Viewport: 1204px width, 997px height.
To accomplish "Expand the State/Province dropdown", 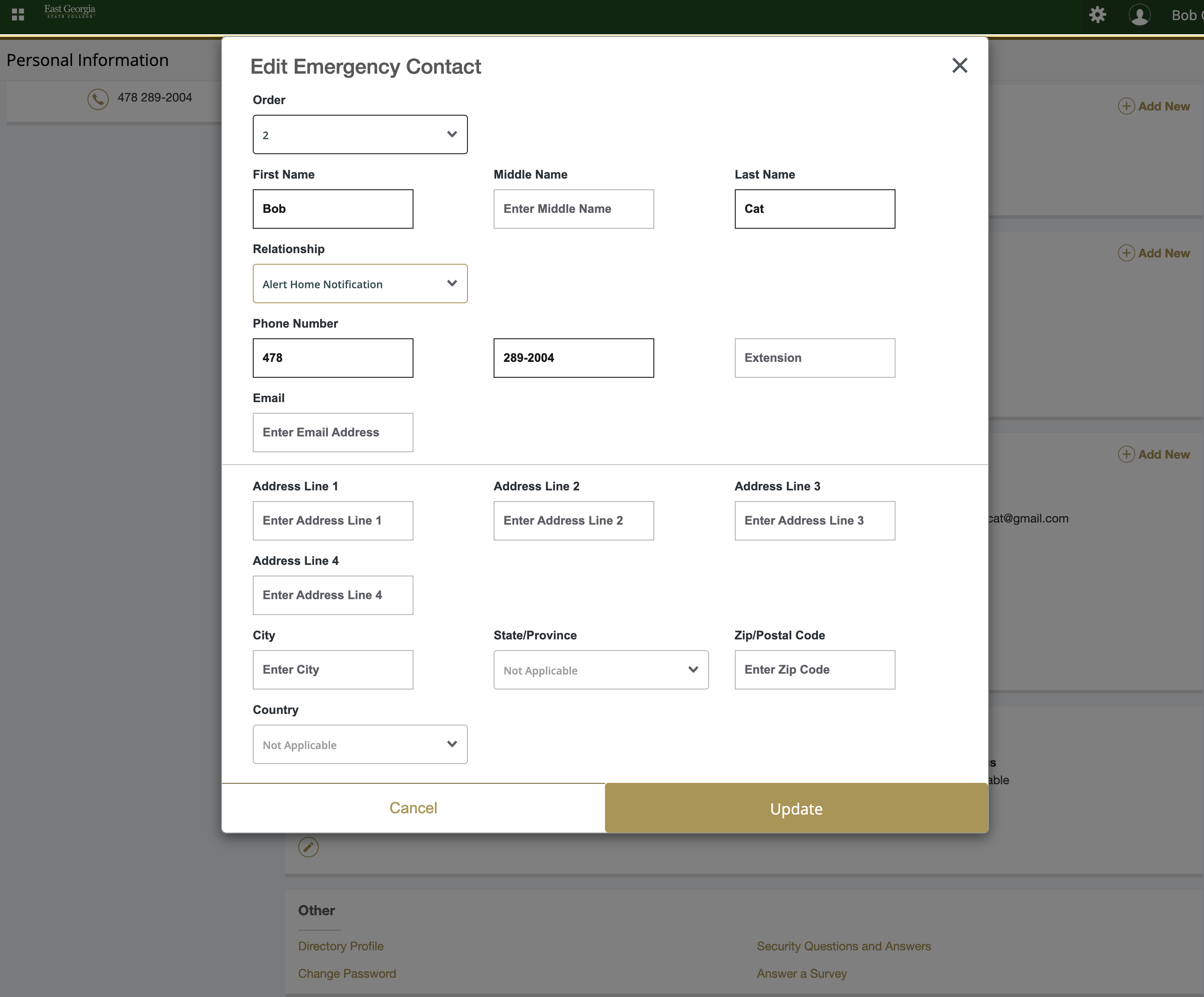I will [601, 670].
